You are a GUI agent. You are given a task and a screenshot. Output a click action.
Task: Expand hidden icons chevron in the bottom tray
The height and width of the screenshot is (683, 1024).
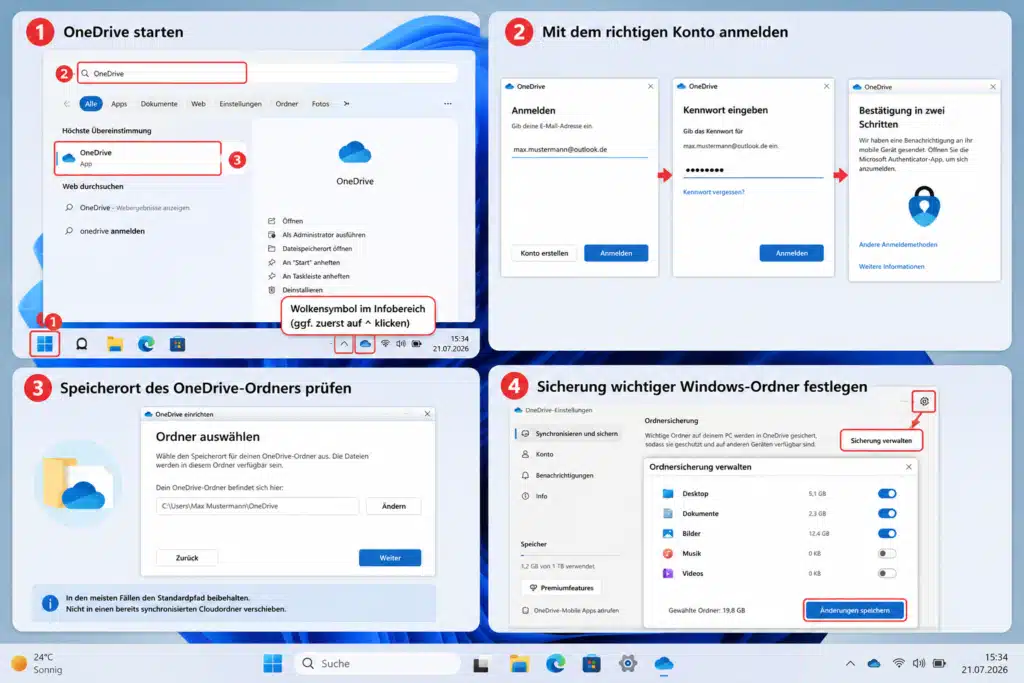point(850,663)
